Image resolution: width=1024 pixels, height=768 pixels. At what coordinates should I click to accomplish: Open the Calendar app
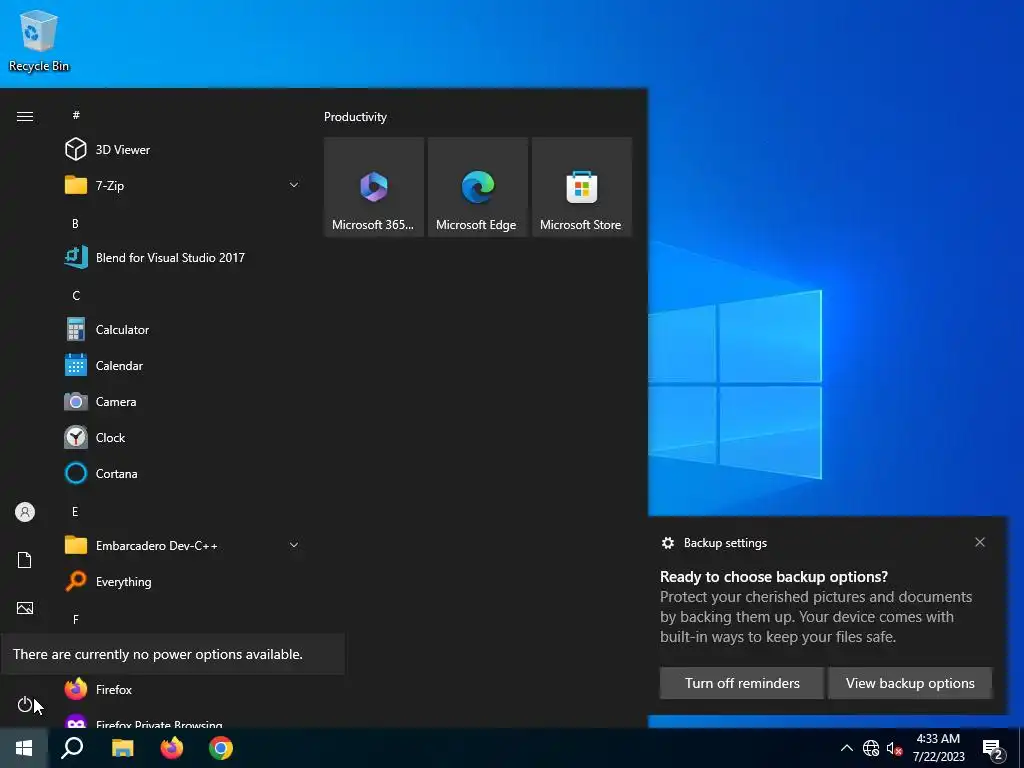pos(183,366)
